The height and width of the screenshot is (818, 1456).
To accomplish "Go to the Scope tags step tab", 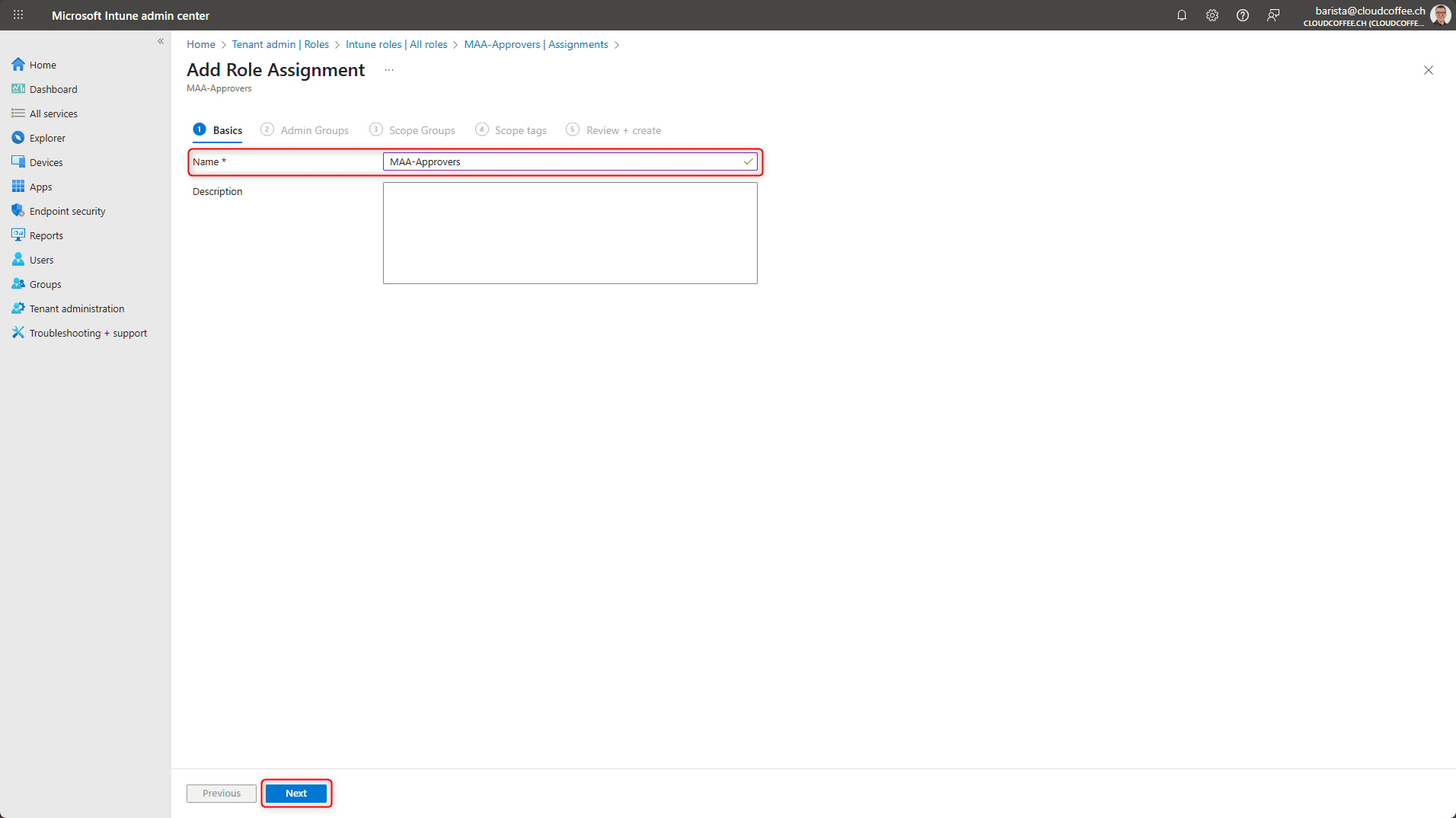I will pos(520,130).
